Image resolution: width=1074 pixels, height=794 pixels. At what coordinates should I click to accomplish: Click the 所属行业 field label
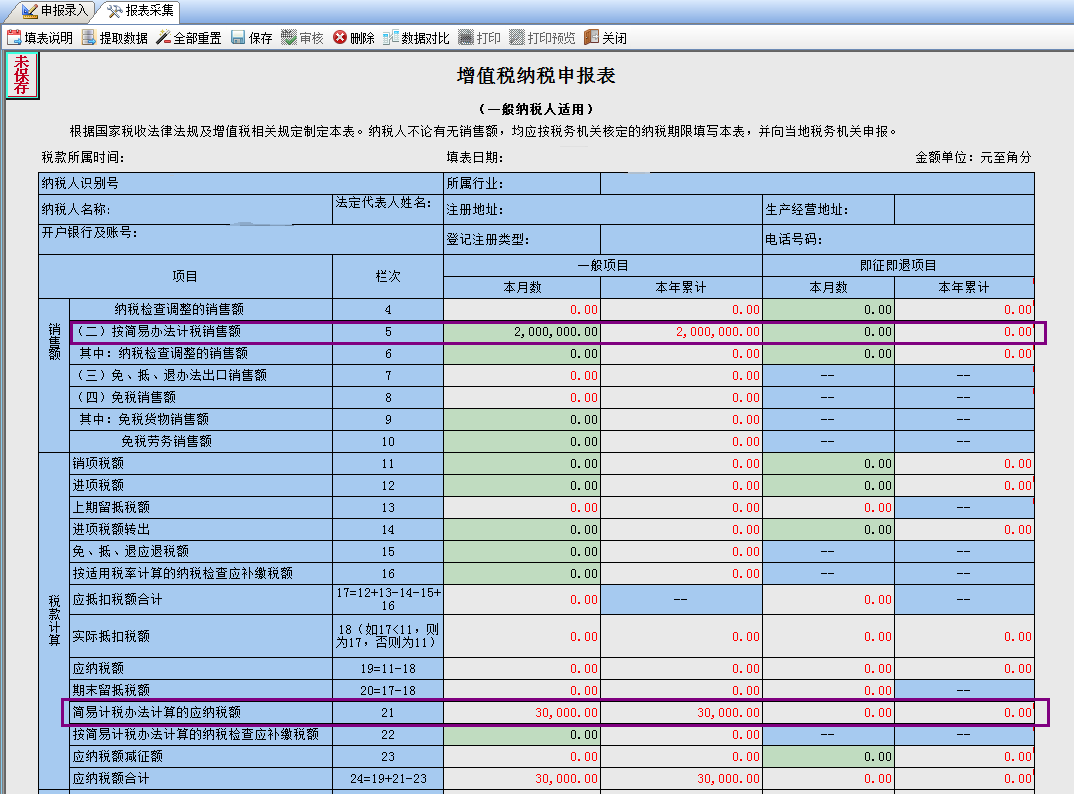coord(475,184)
